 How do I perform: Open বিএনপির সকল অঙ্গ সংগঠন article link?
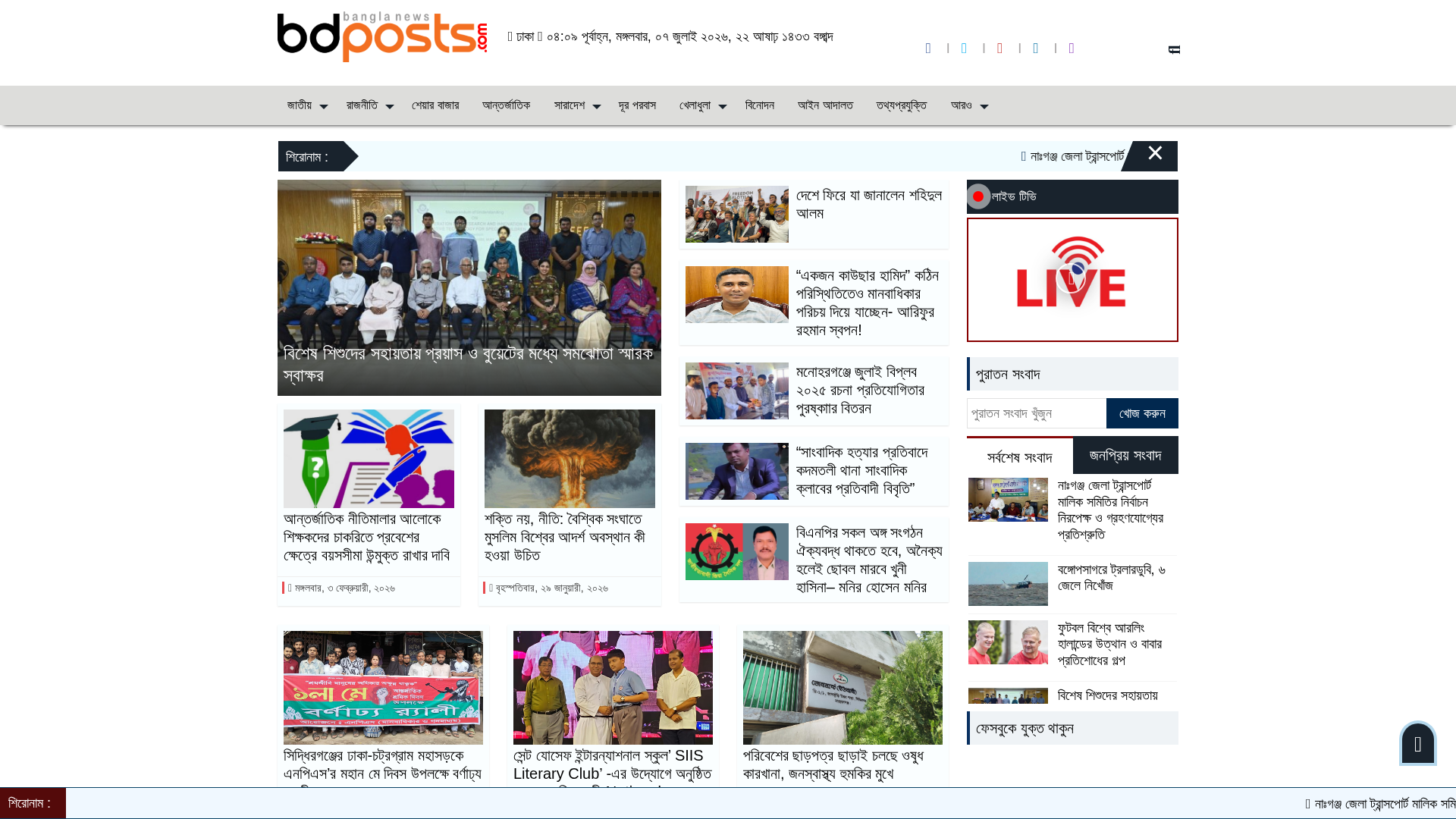[869, 560]
